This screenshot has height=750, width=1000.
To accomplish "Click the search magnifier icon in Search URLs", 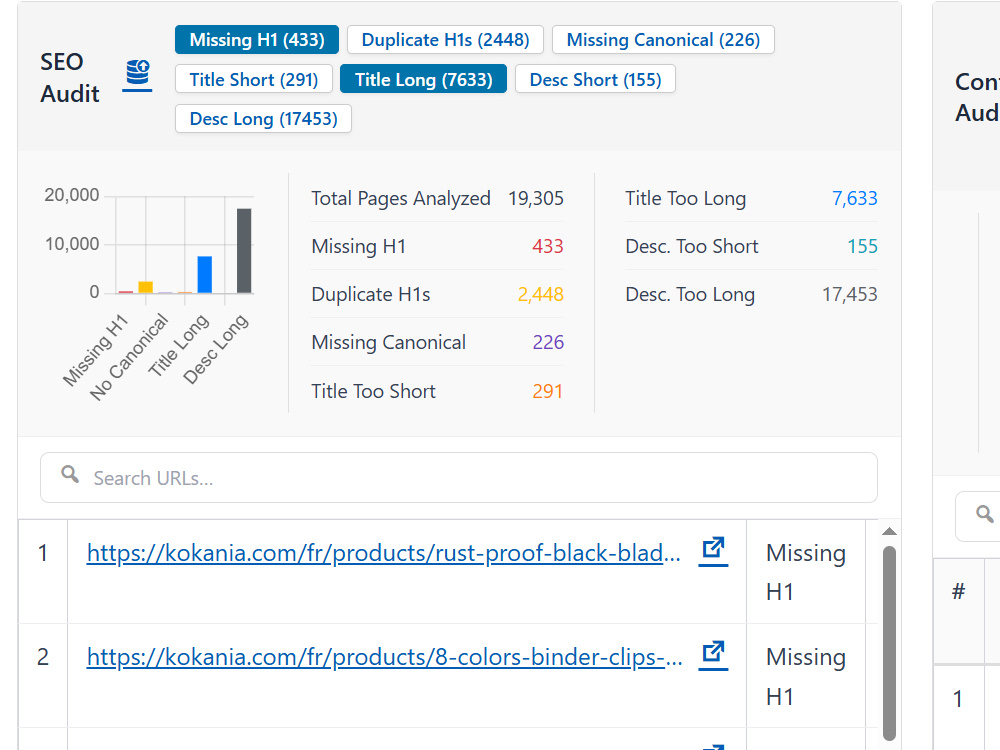I will pos(70,474).
